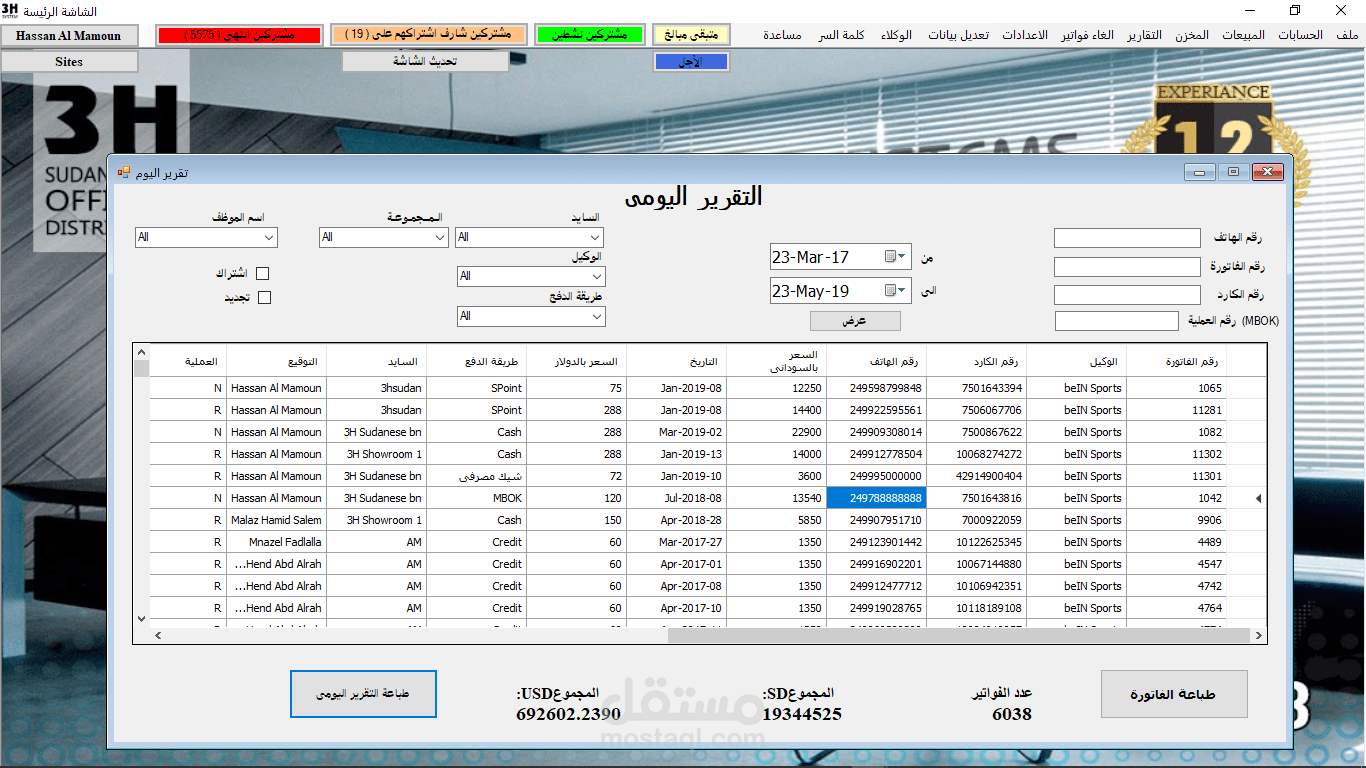The width and height of the screenshot is (1366, 768).
Task: Select phone cell 249123901442
Action: [876, 542]
